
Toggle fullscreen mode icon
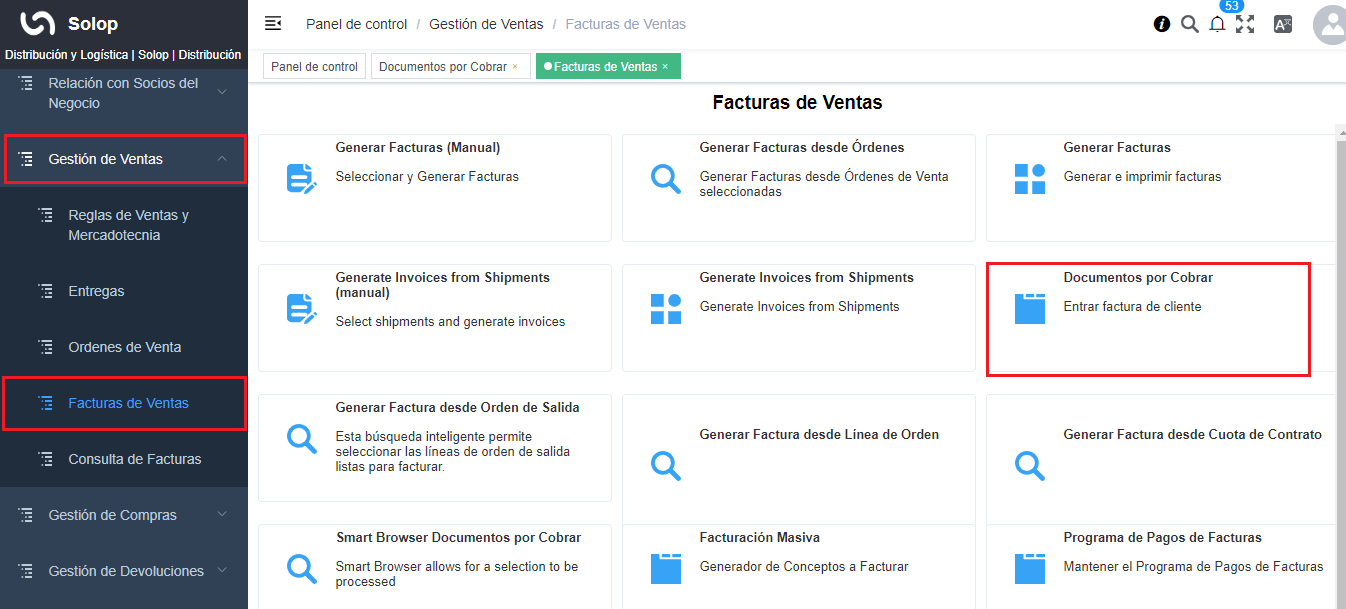click(x=1245, y=24)
